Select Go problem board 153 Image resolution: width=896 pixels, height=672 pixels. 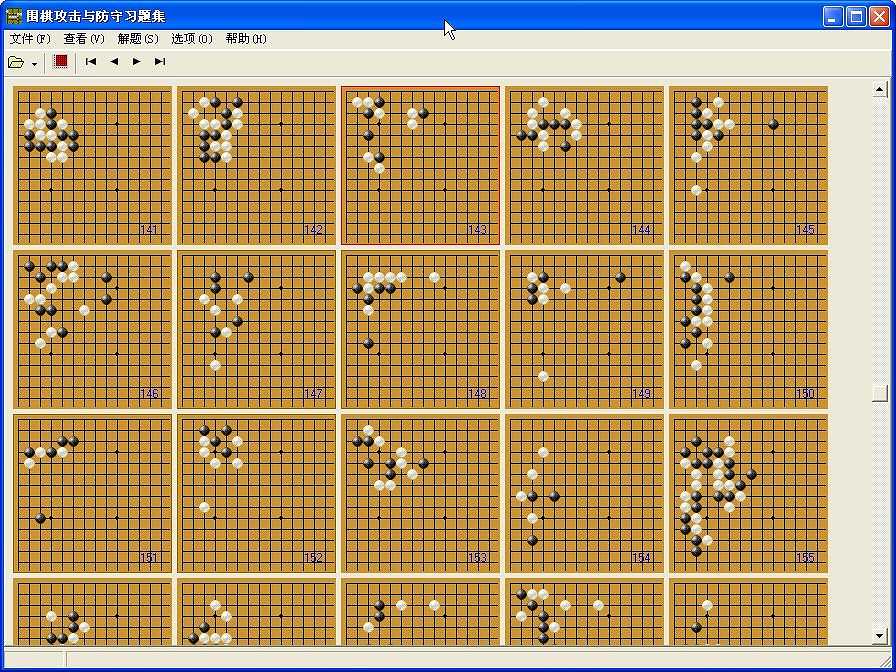click(421, 494)
